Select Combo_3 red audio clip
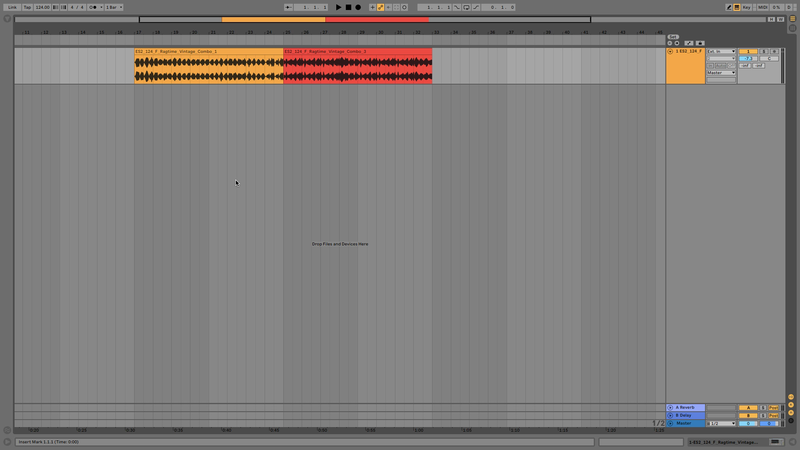800x450 pixels. coord(358,66)
